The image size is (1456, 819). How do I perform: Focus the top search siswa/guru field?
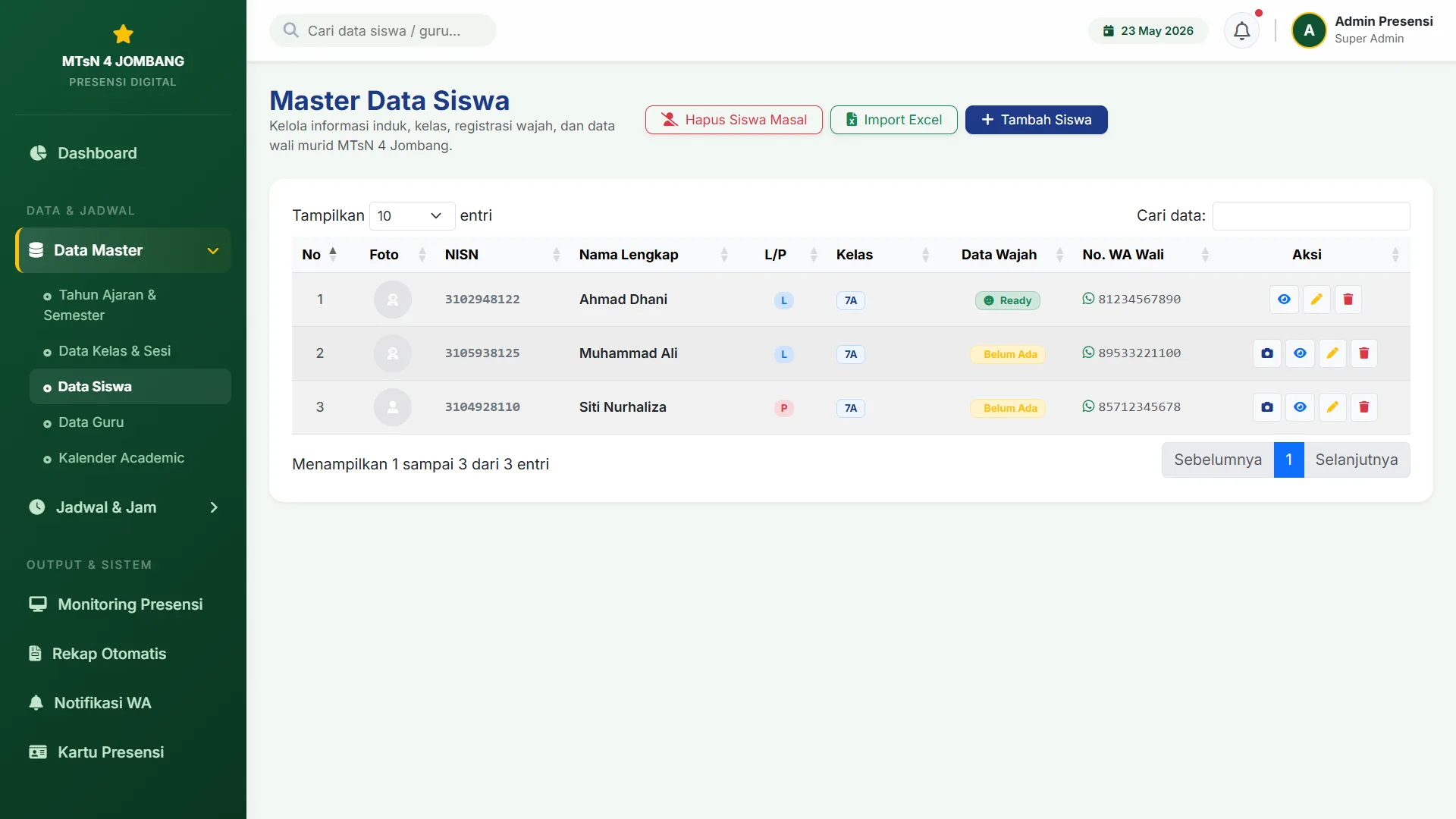(x=383, y=31)
